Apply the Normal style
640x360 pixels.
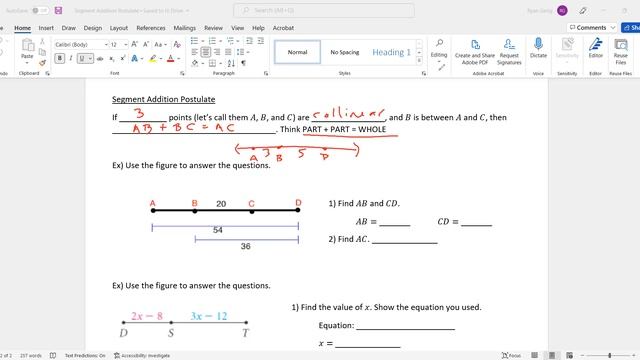[x=297, y=52]
